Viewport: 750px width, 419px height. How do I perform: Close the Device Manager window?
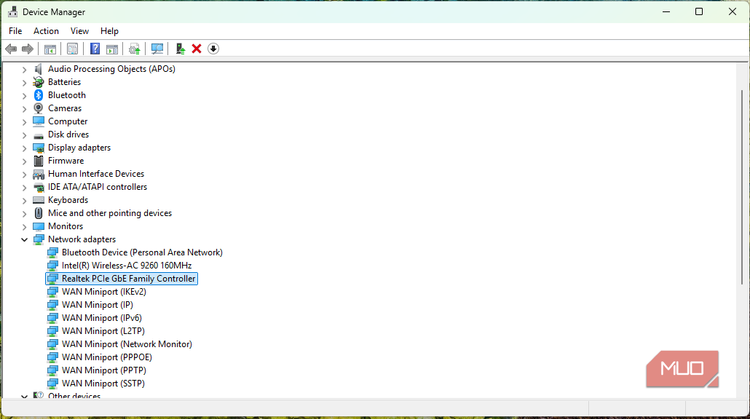[732, 11]
